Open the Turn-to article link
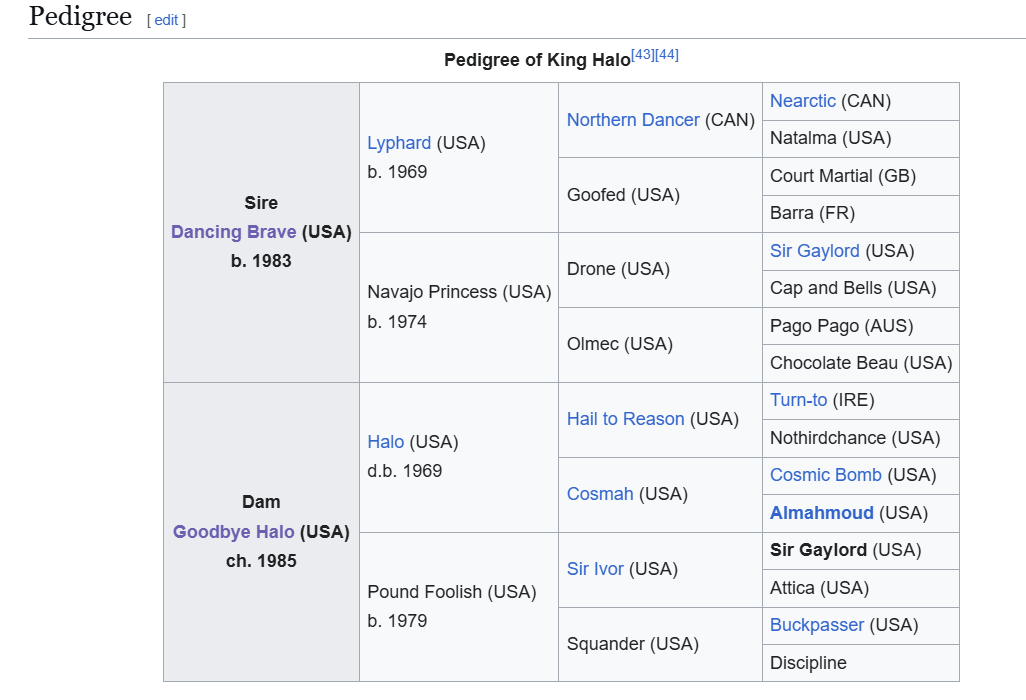 798,400
